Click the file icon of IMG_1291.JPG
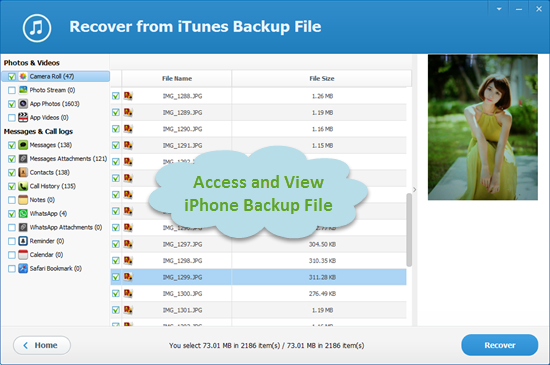Viewport: 550px width, 365px height. click(x=128, y=145)
